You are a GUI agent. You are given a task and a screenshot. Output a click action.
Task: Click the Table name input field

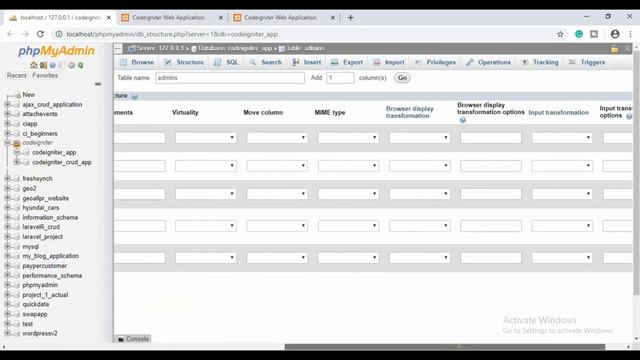[230, 78]
